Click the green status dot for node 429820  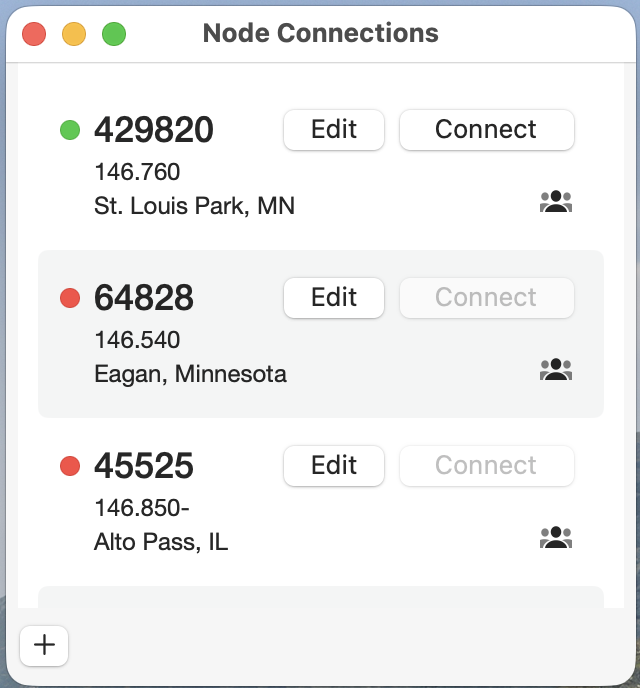(x=70, y=130)
